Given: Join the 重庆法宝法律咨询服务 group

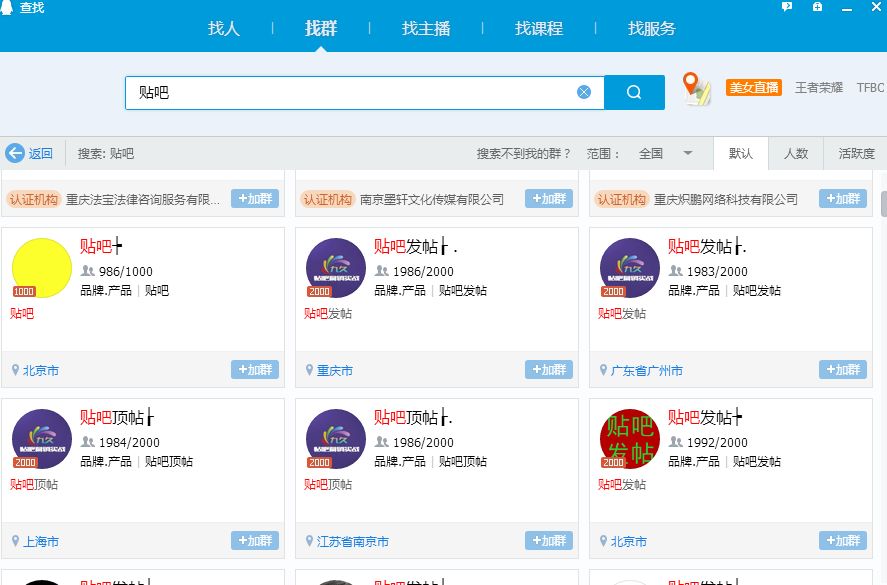Looking at the screenshot, I should coord(255,199).
